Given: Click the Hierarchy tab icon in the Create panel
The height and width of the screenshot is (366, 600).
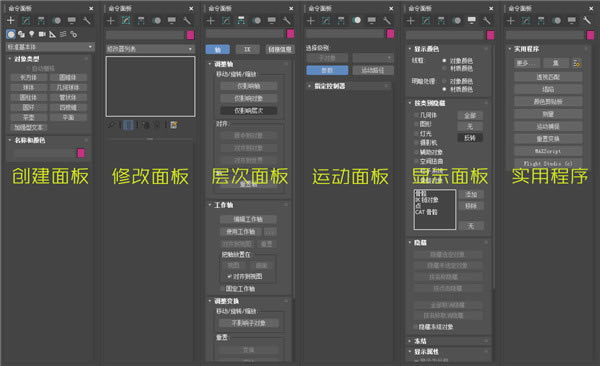Looking at the screenshot, I should (41, 21).
